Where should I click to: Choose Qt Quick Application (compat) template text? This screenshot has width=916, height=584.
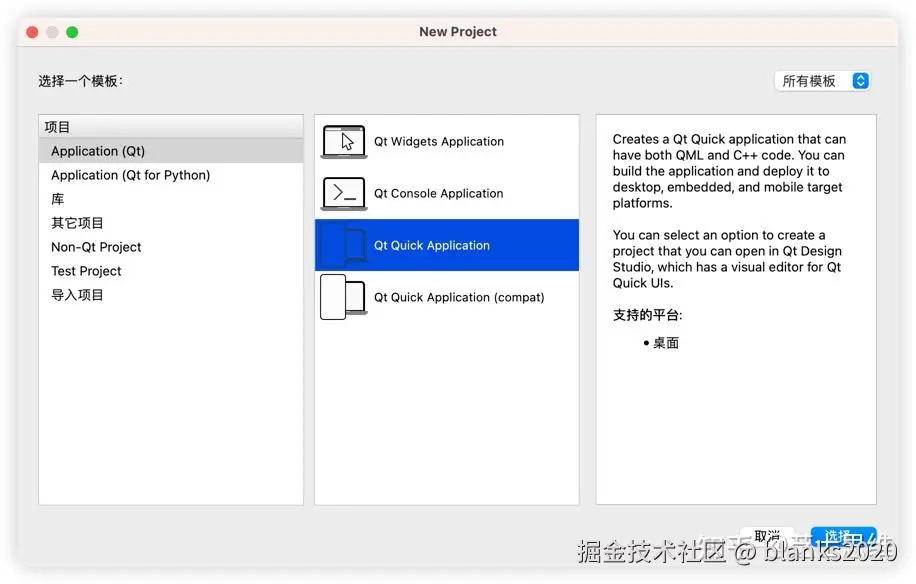tap(459, 297)
